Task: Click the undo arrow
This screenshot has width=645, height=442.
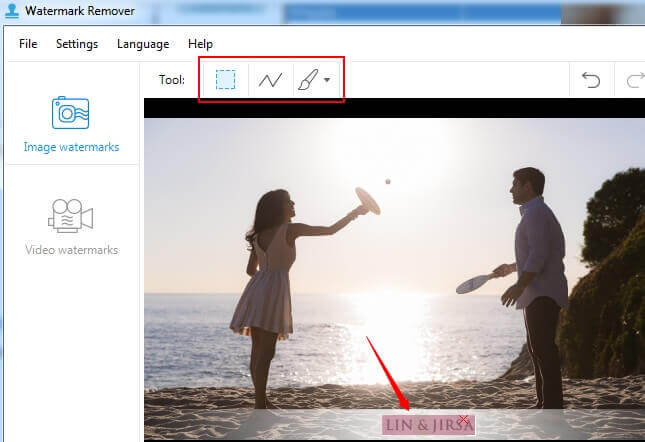Action: click(x=591, y=80)
